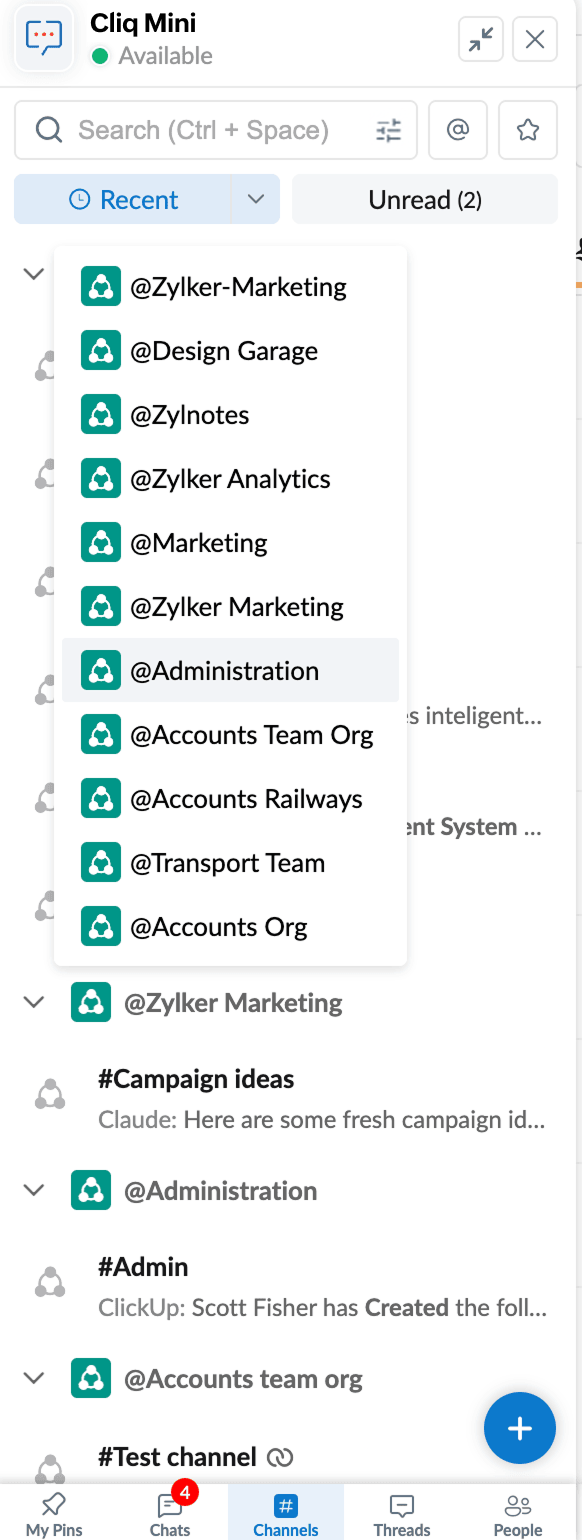Go to the People tab
582x1540 pixels.
click(518, 1513)
